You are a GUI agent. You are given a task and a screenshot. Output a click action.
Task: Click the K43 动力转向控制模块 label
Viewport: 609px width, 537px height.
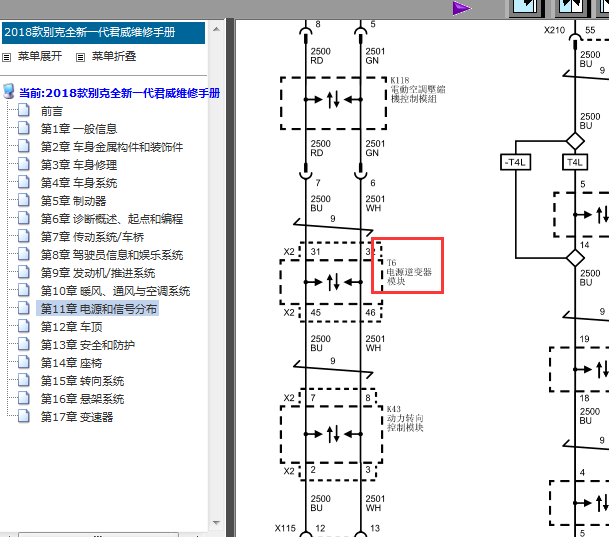(405, 419)
